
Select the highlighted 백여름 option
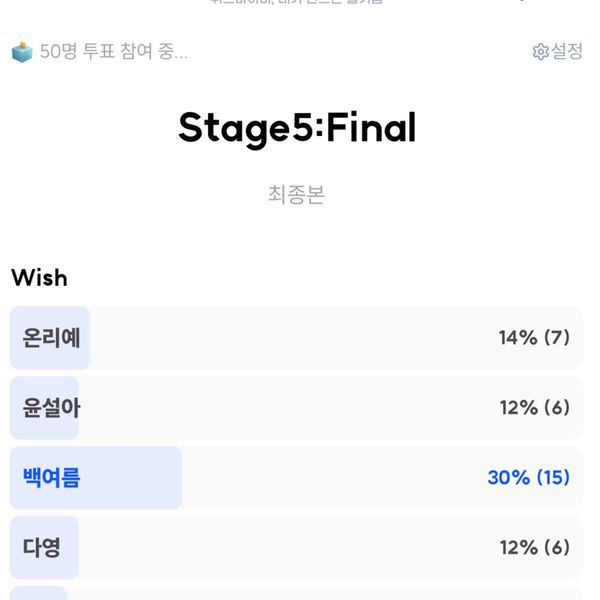pos(297,478)
